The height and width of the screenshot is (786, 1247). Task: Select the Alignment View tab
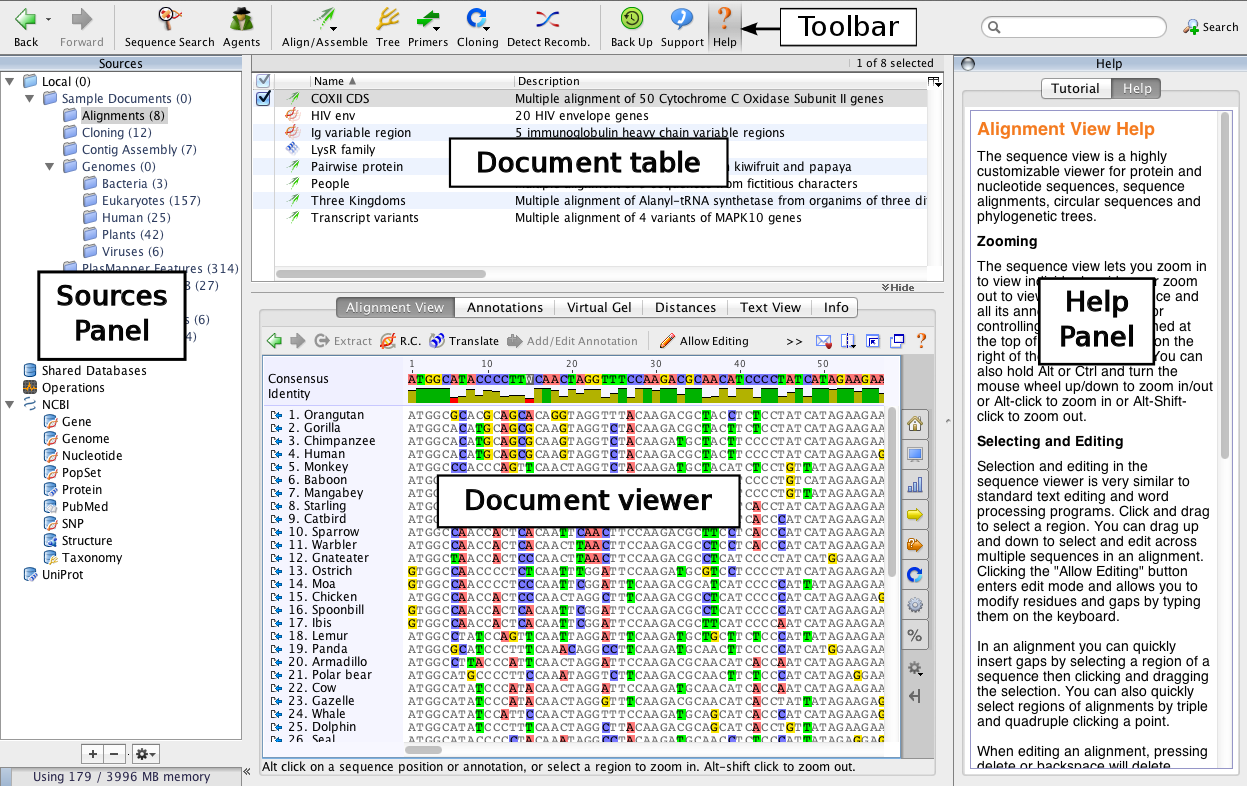(x=395, y=307)
